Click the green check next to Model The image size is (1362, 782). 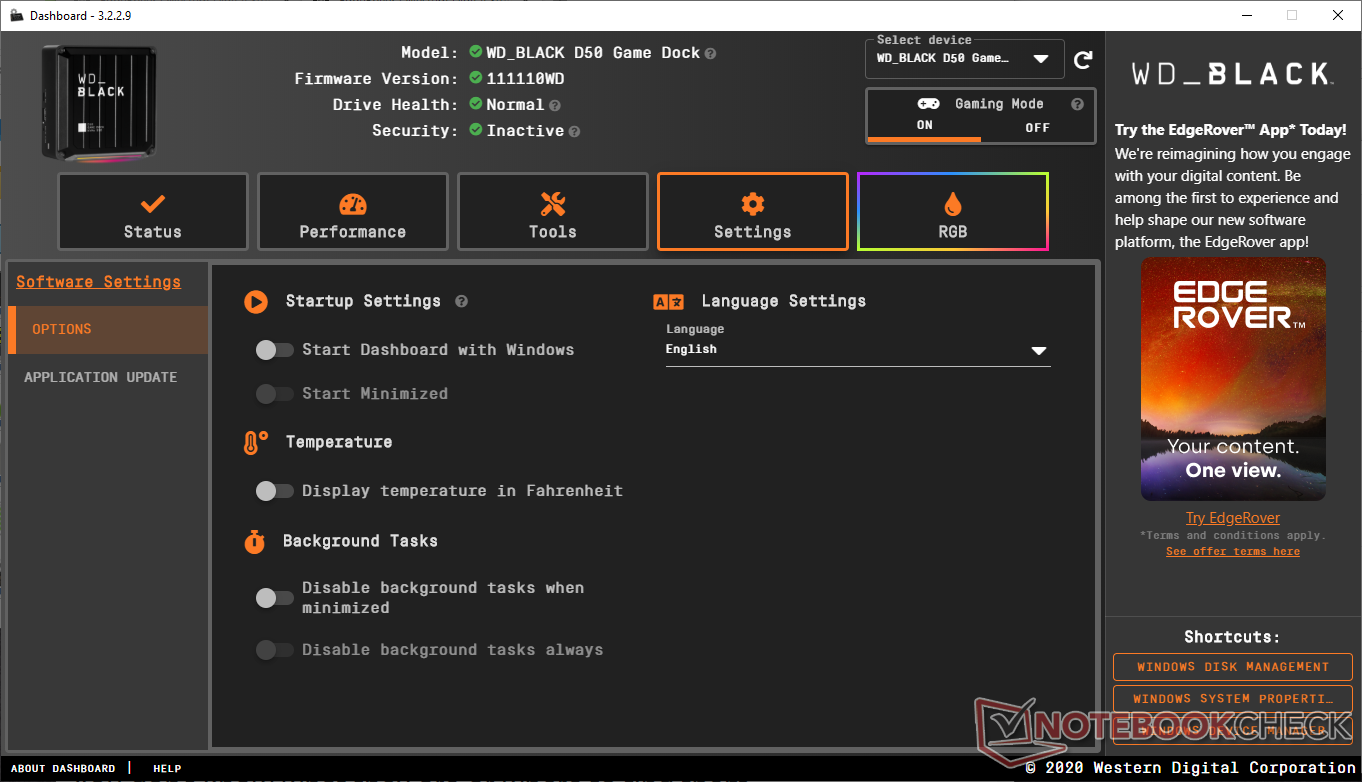476,53
